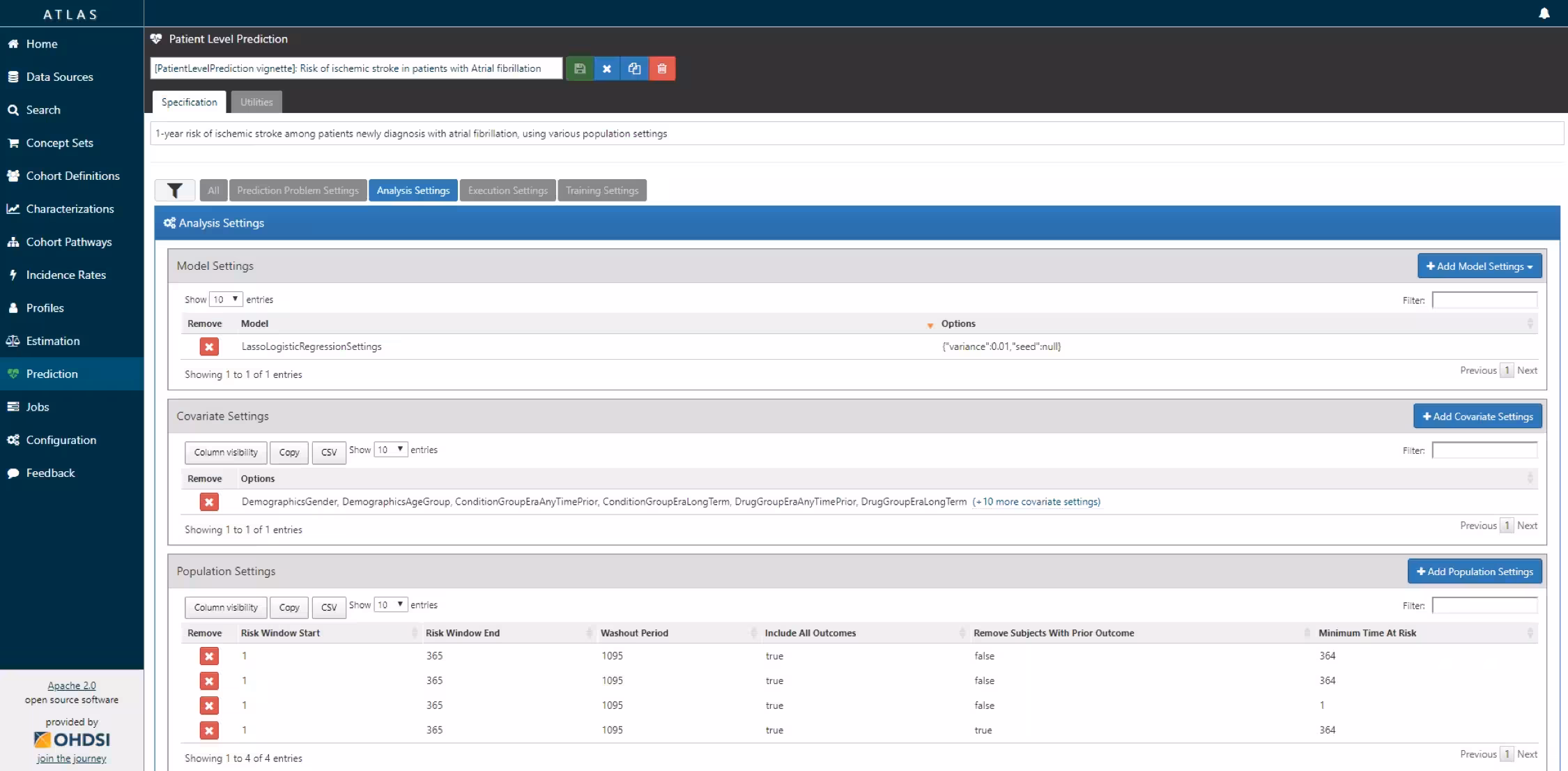The image size is (1568, 771).
Task: Open Incidence Rates in the sidebar
Action: pyautogui.click(x=72, y=275)
